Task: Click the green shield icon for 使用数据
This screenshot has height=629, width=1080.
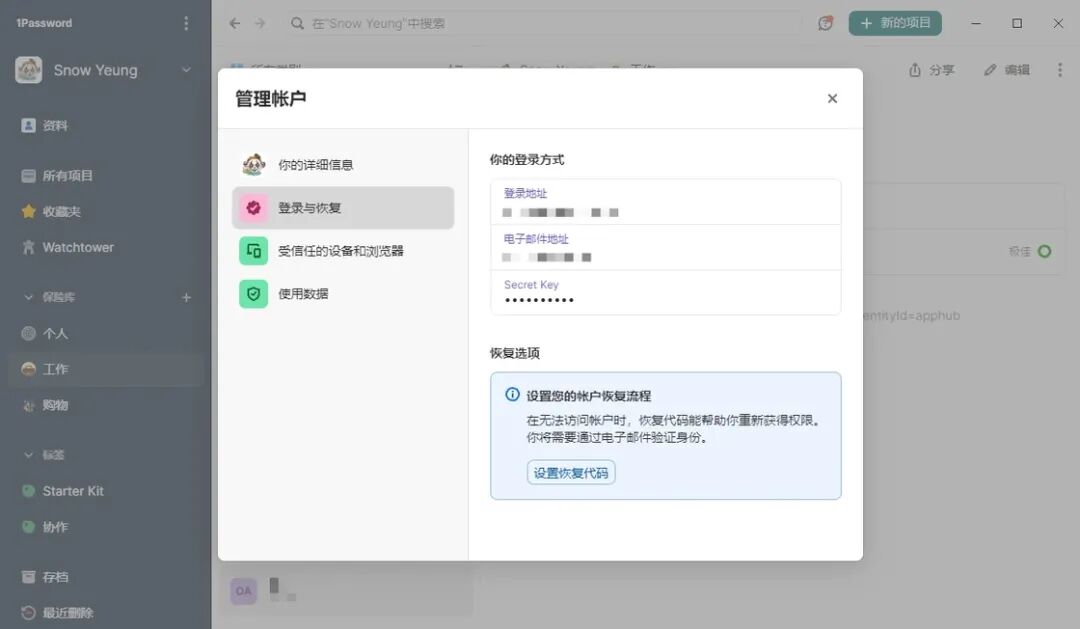Action: pos(253,293)
